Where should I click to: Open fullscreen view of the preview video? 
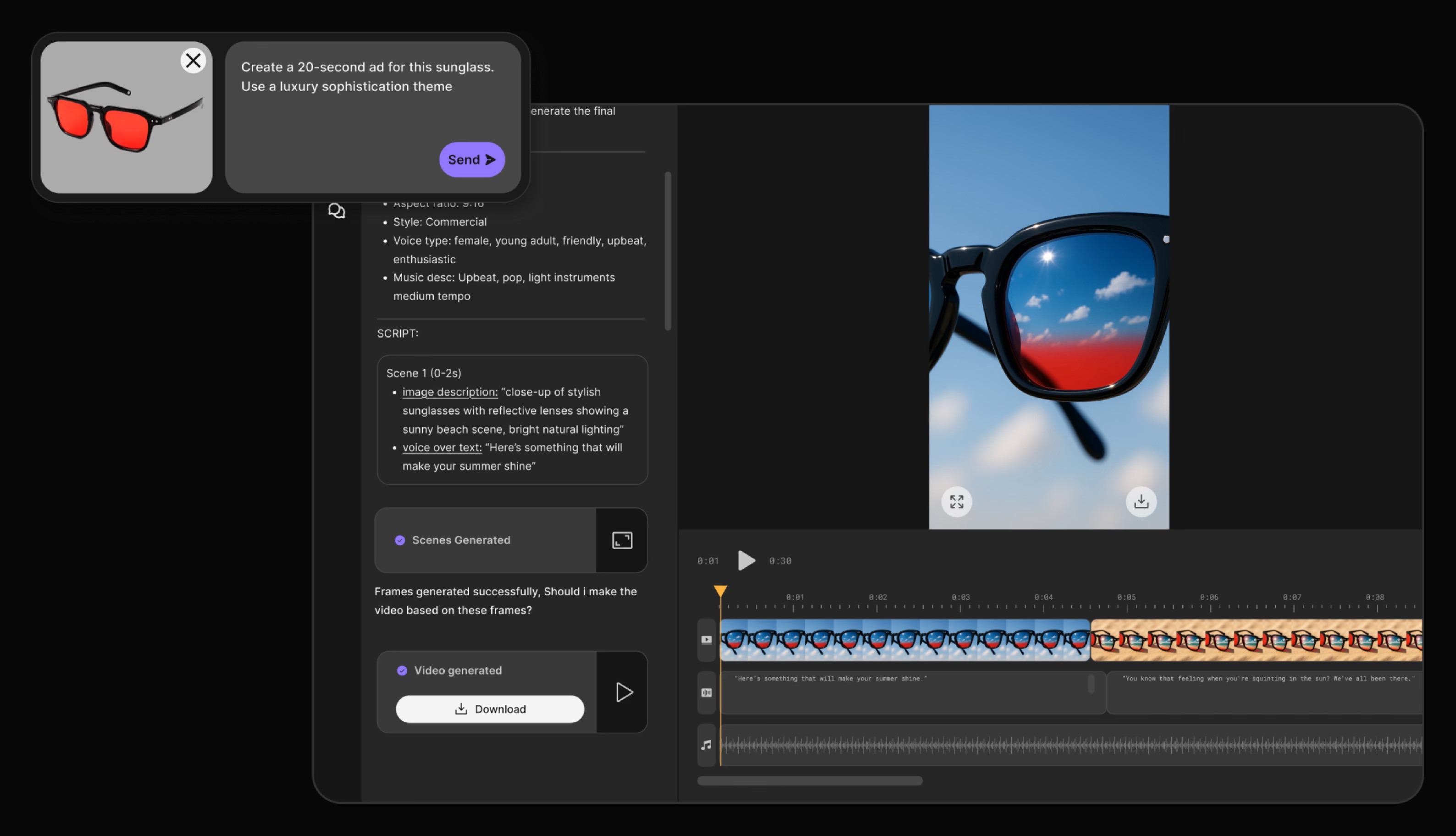pos(956,502)
